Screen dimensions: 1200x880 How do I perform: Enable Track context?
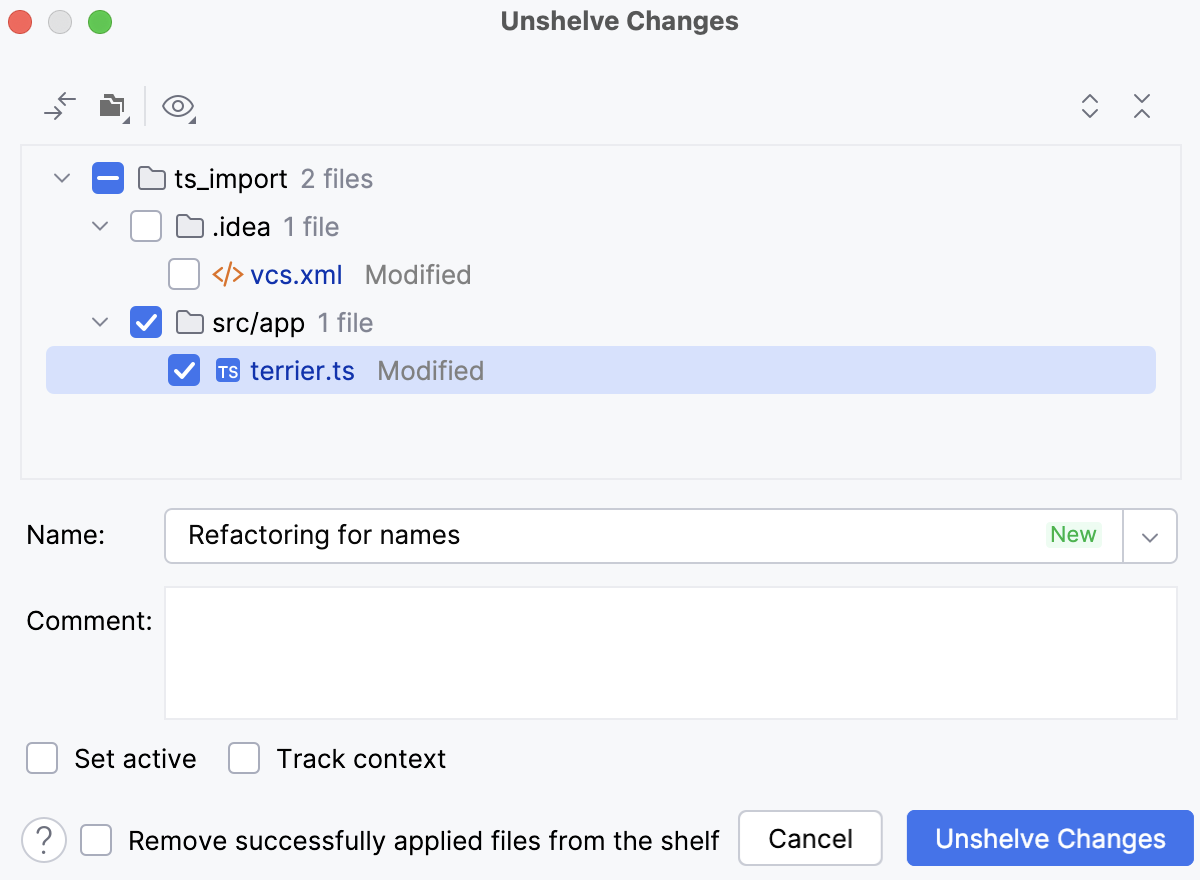[244, 758]
